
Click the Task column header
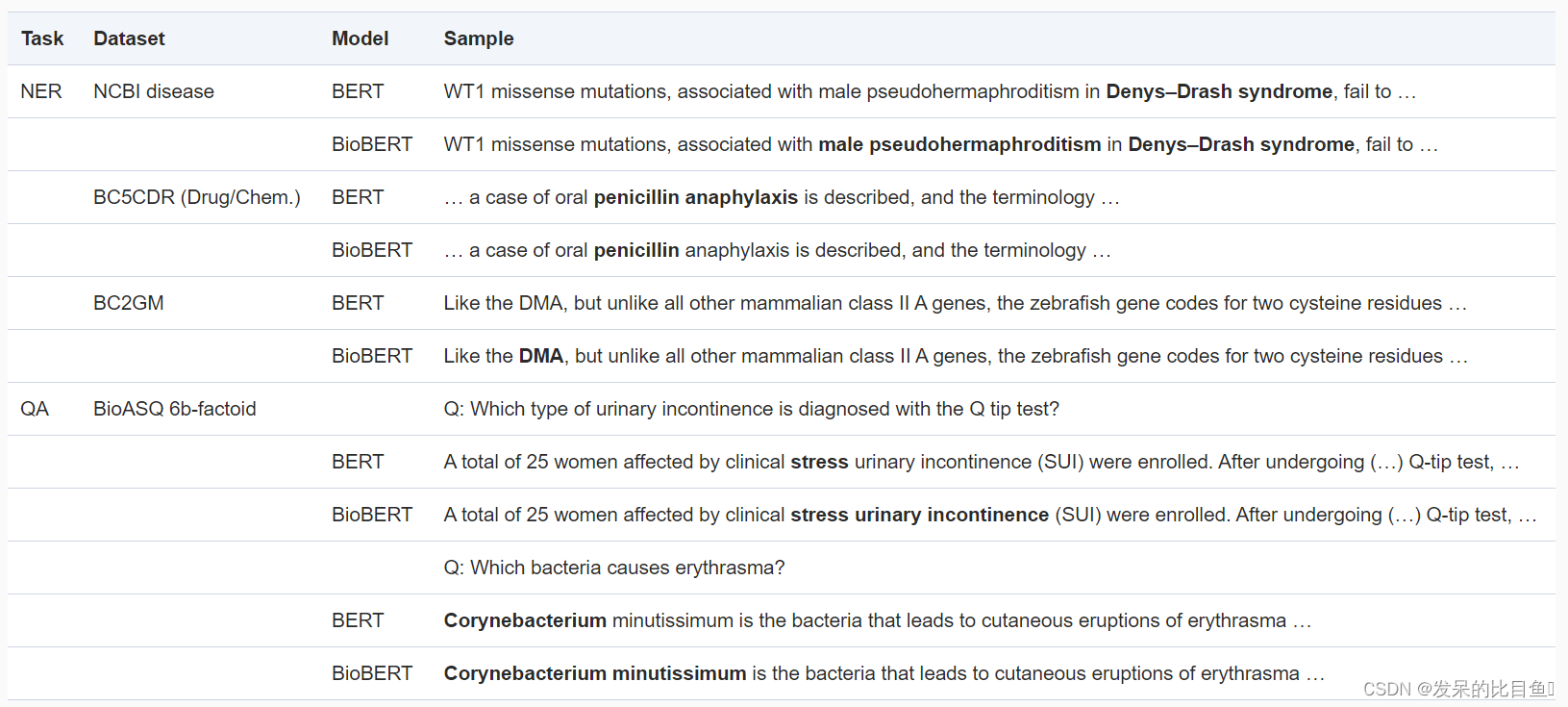(x=42, y=38)
